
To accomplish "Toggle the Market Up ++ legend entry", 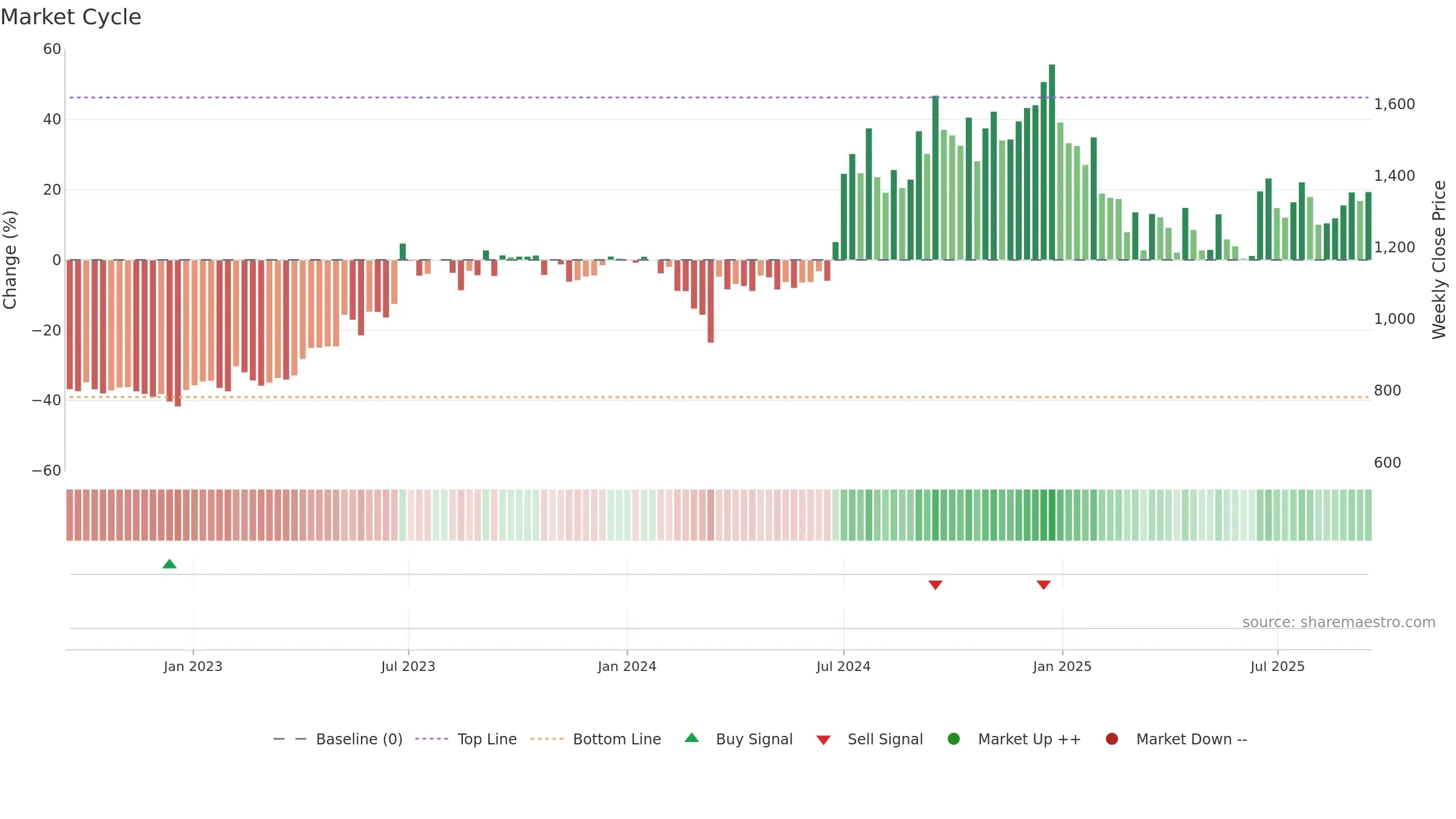I will click(1014, 739).
